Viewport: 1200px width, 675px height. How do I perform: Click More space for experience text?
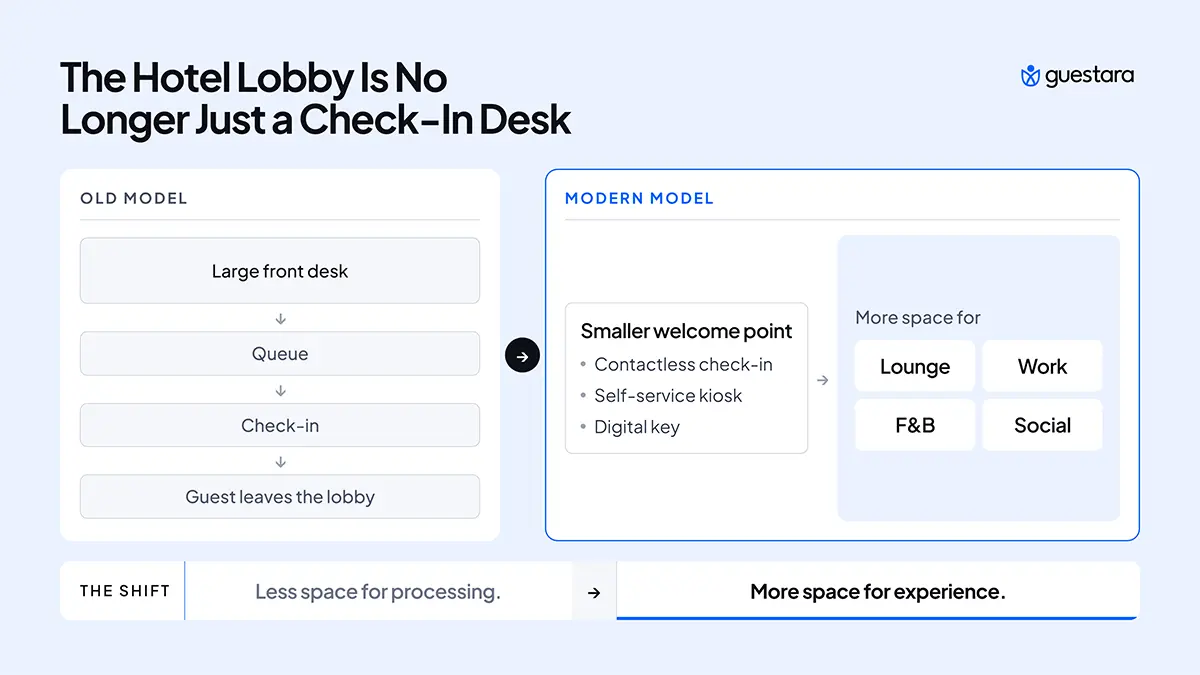pyautogui.click(x=878, y=592)
